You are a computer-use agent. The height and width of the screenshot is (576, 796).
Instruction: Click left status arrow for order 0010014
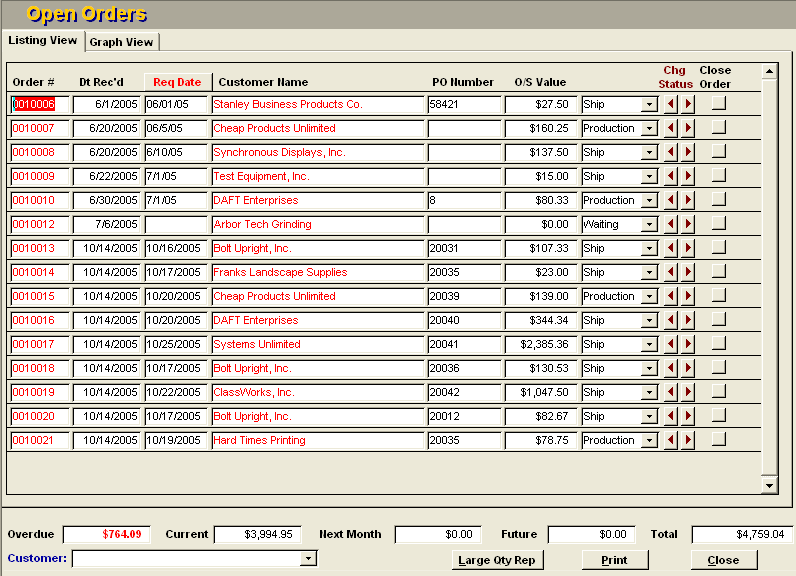tap(671, 272)
